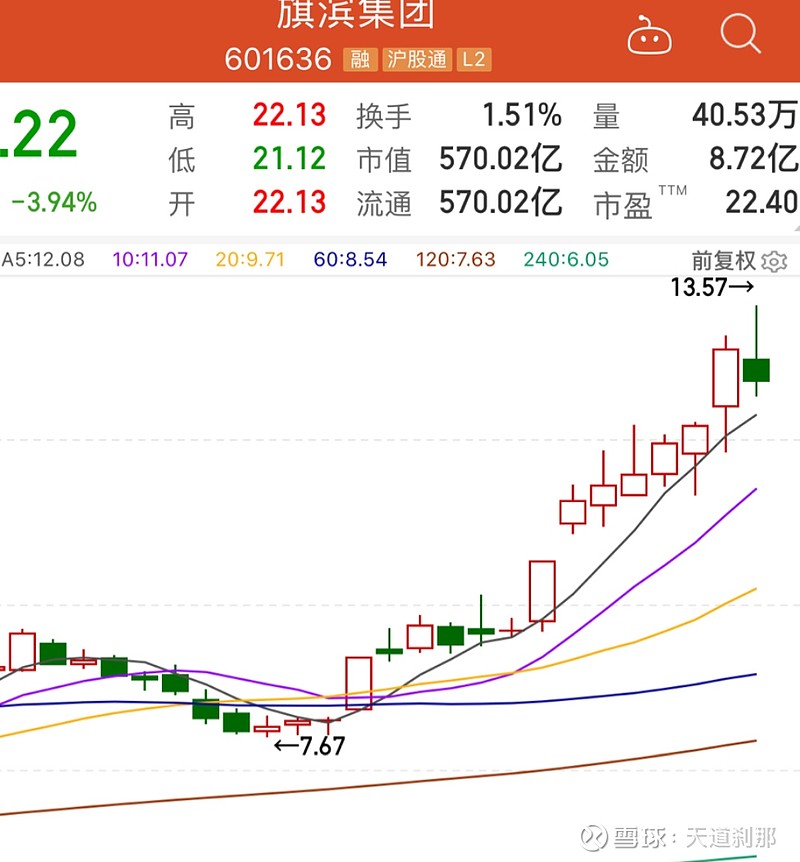Tap high price 22.13 next to 高
This screenshot has width=800, height=862.
[289, 115]
